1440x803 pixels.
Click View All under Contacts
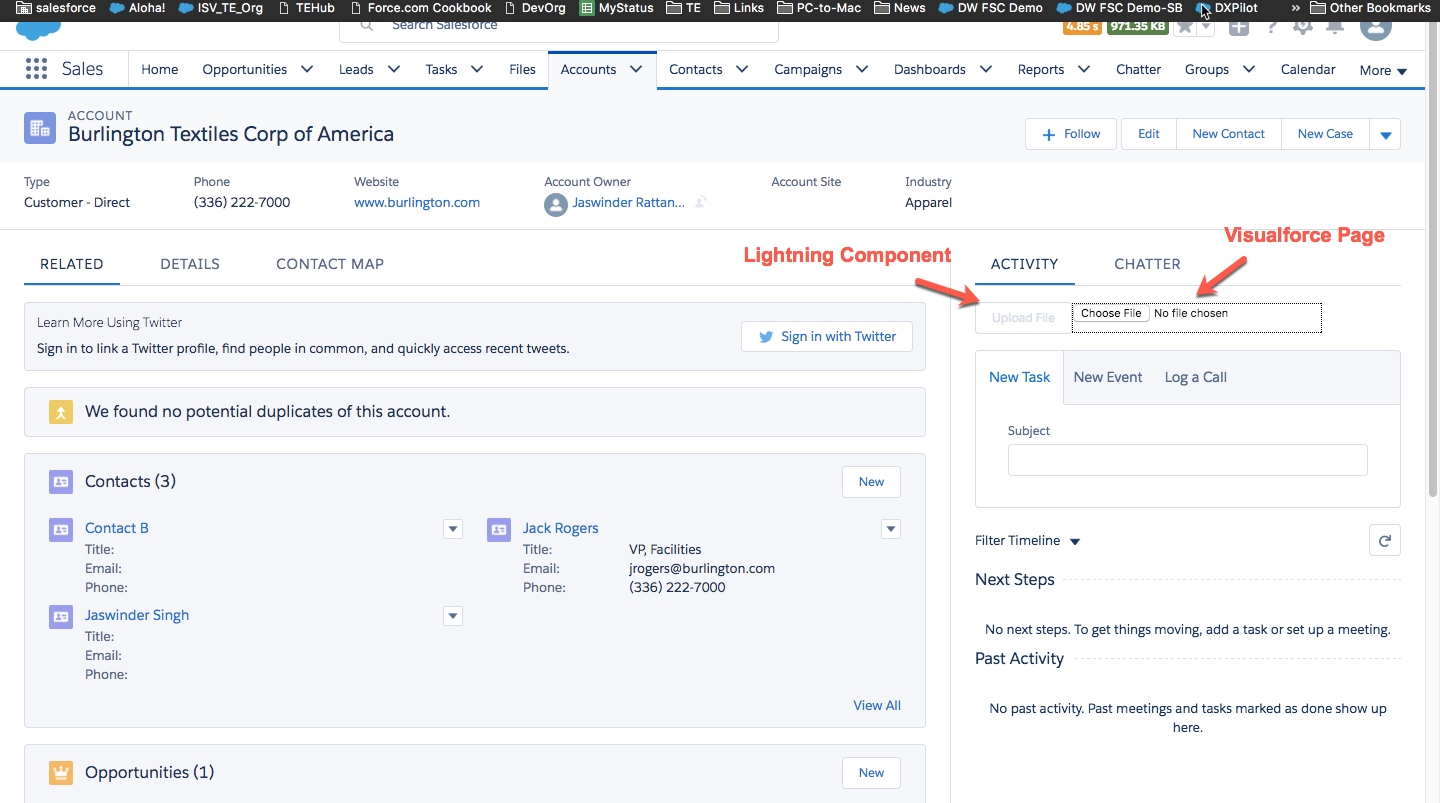coord(877,705)
